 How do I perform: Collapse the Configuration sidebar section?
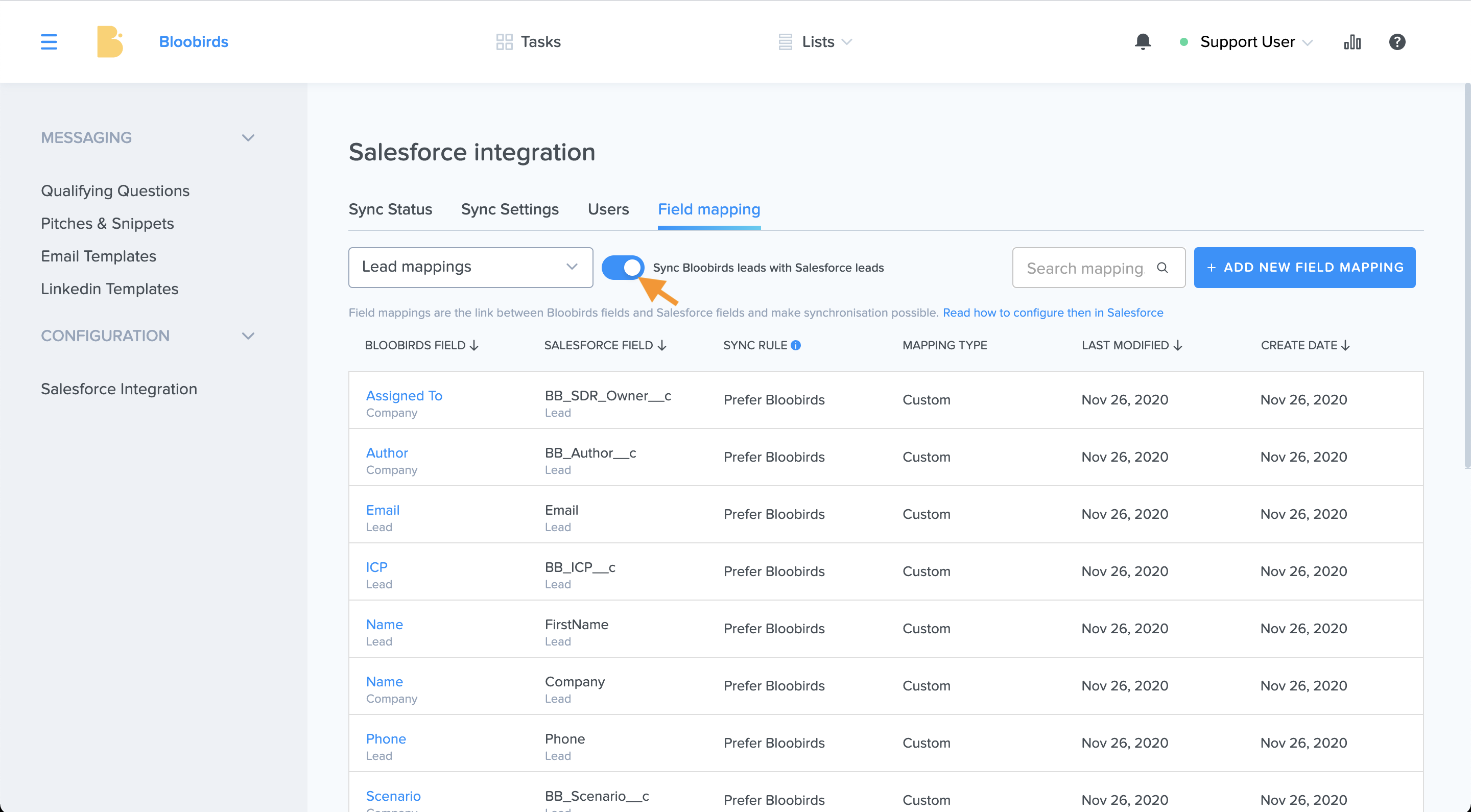248,336
